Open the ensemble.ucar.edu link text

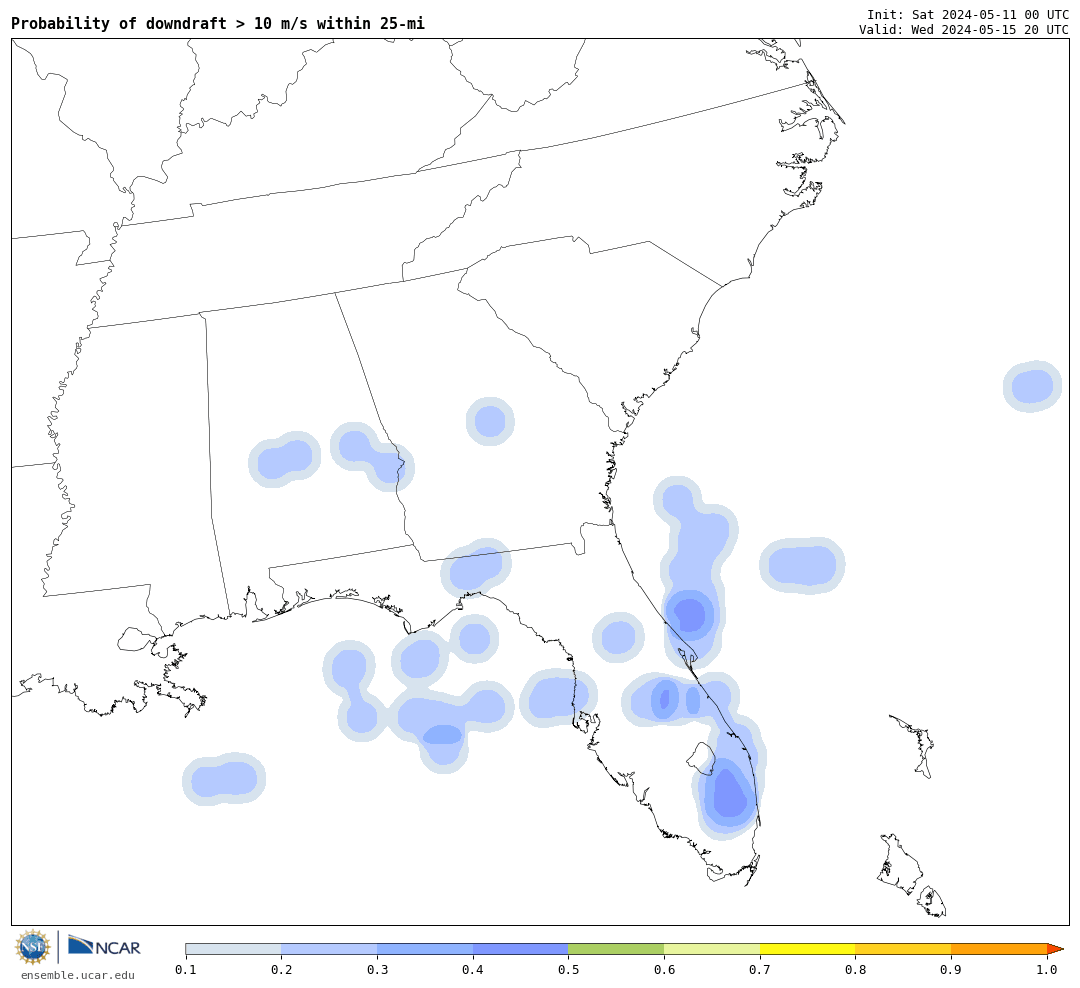click(78, 975)
